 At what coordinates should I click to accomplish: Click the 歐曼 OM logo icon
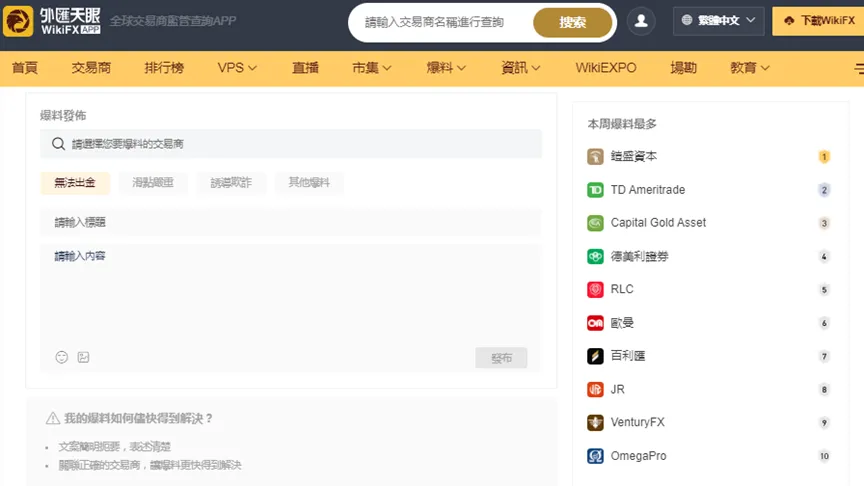(595, 323)
